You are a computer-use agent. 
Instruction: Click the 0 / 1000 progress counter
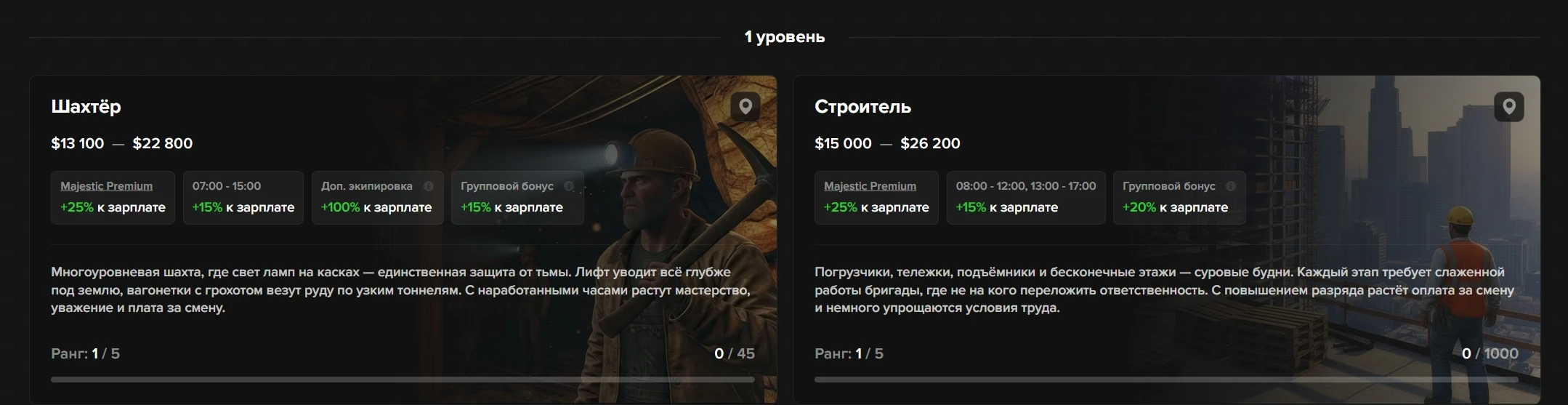1490,353
